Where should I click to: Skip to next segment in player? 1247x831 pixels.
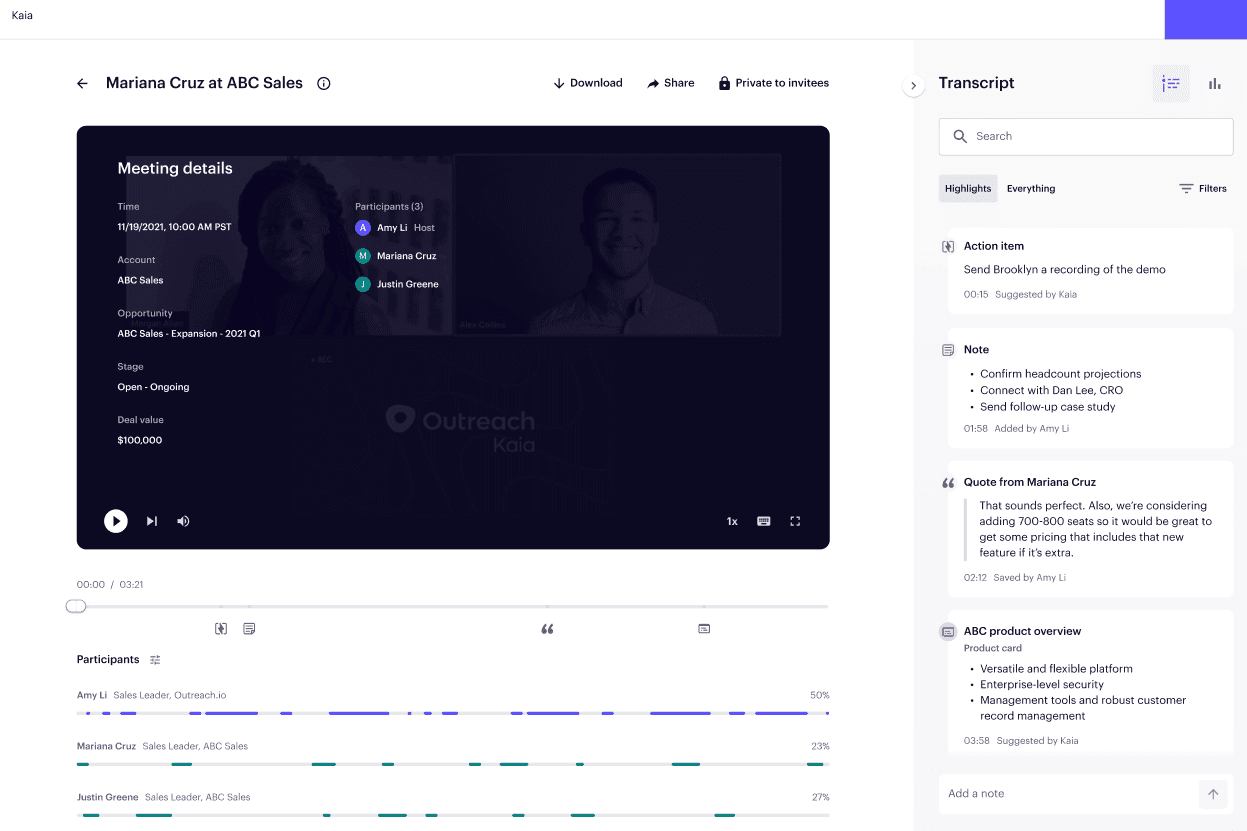point(152,521)
